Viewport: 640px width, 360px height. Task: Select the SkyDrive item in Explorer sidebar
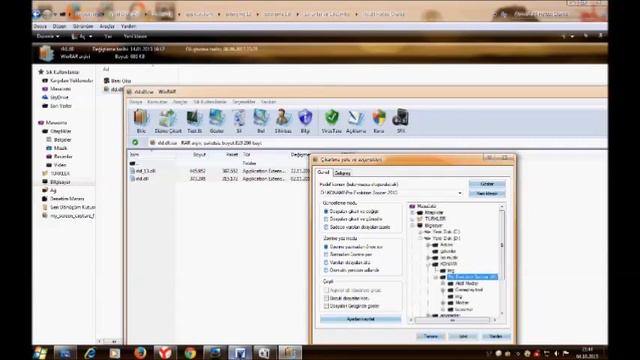pyautogui.click(x=56, y=97)
